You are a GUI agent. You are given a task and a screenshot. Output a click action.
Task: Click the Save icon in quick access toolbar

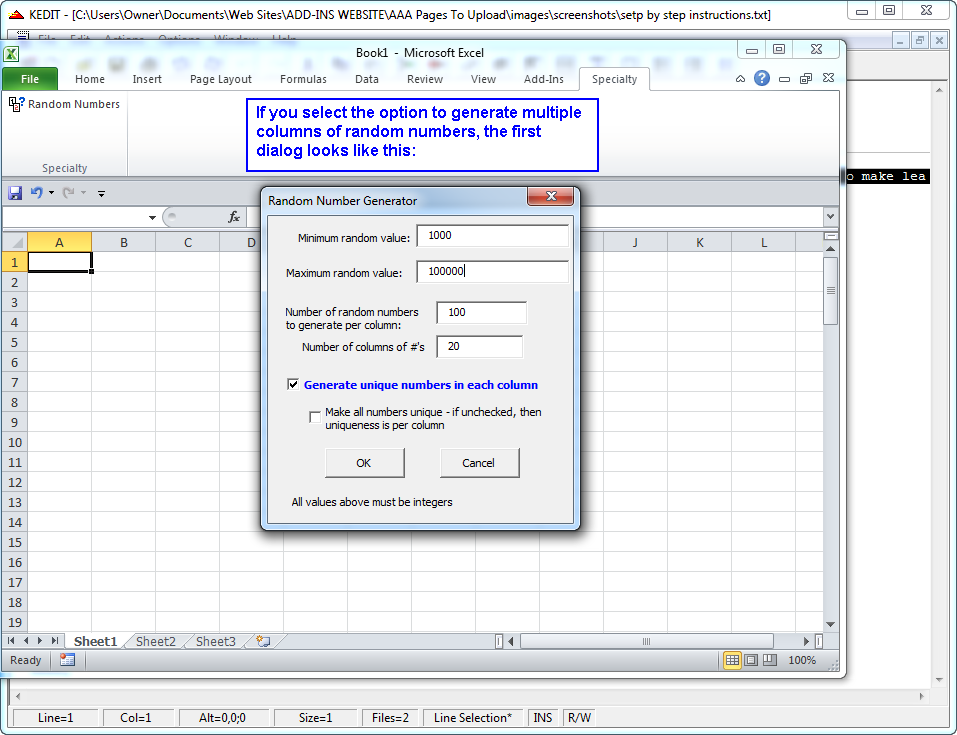pyautogui.click(x=15, y=193)
